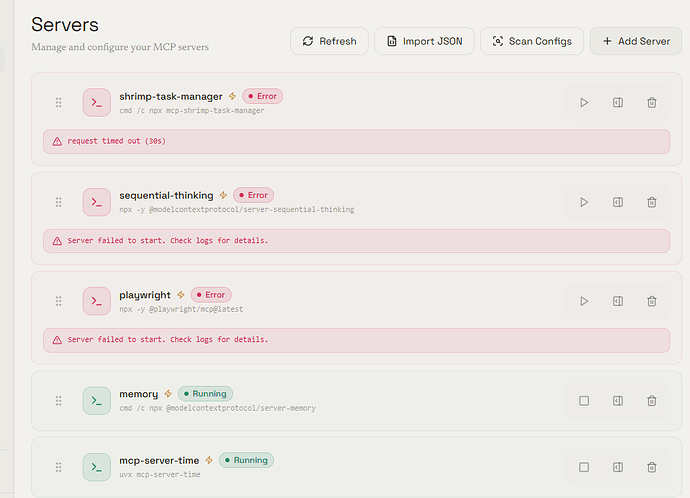Open side panel for mcp-server-time
The height and width of the screenshot is (498, 690).
618,467
